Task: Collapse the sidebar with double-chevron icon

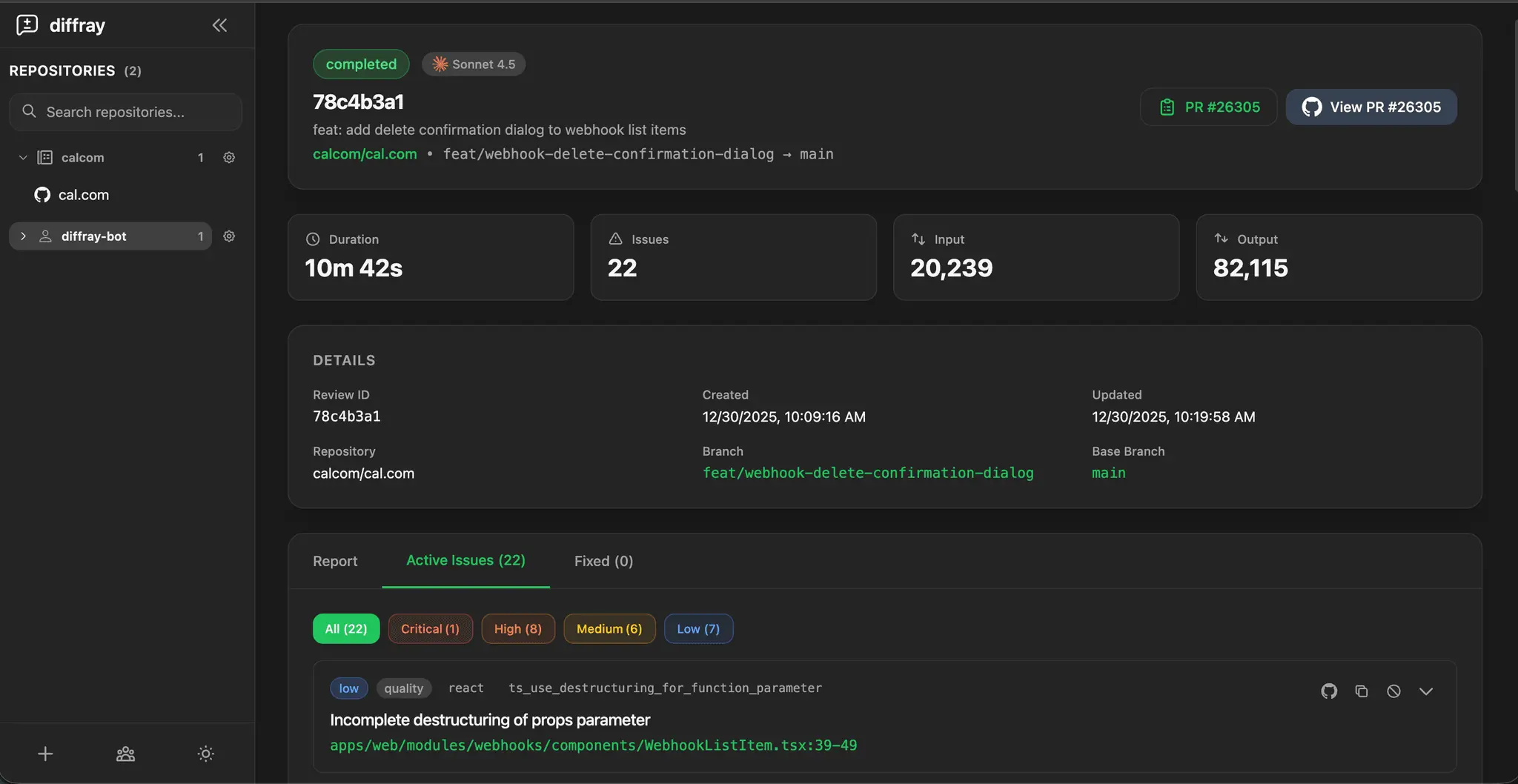Action: (219, 25)
